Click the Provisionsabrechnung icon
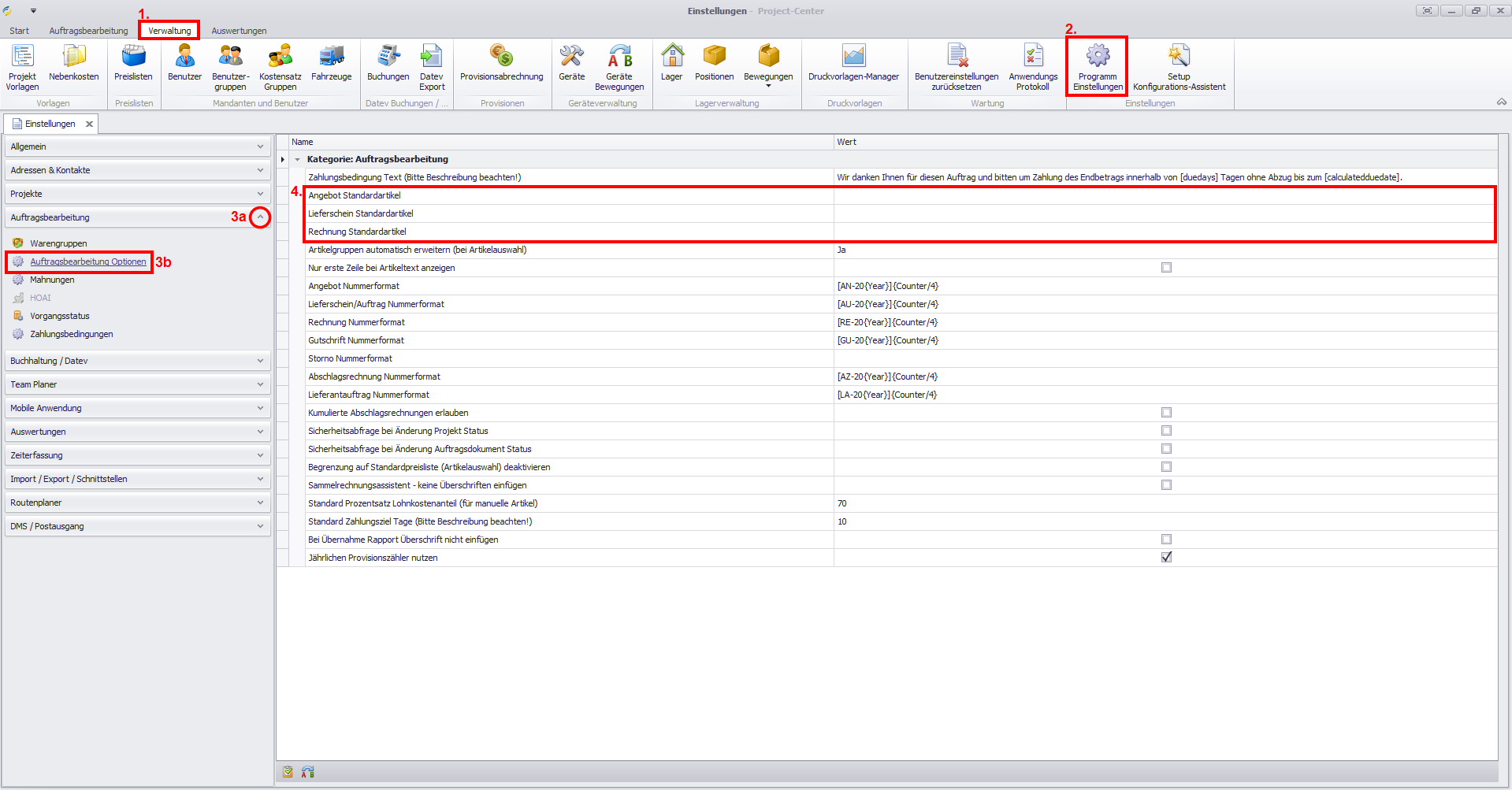This screenshot has width=1512, height=790. [x=501, y=57]
